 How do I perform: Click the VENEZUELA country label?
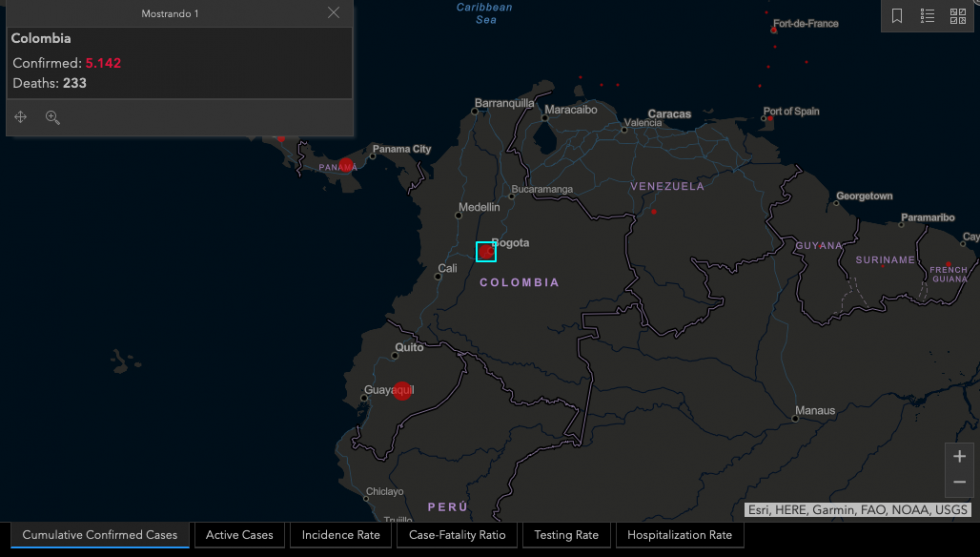point(667,186)
